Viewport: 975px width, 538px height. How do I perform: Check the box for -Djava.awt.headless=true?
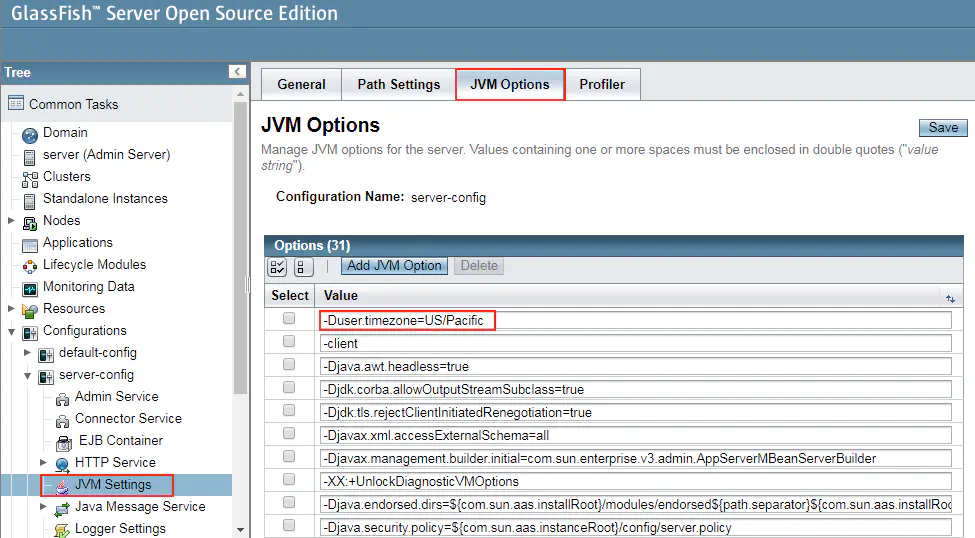(289, 364)
